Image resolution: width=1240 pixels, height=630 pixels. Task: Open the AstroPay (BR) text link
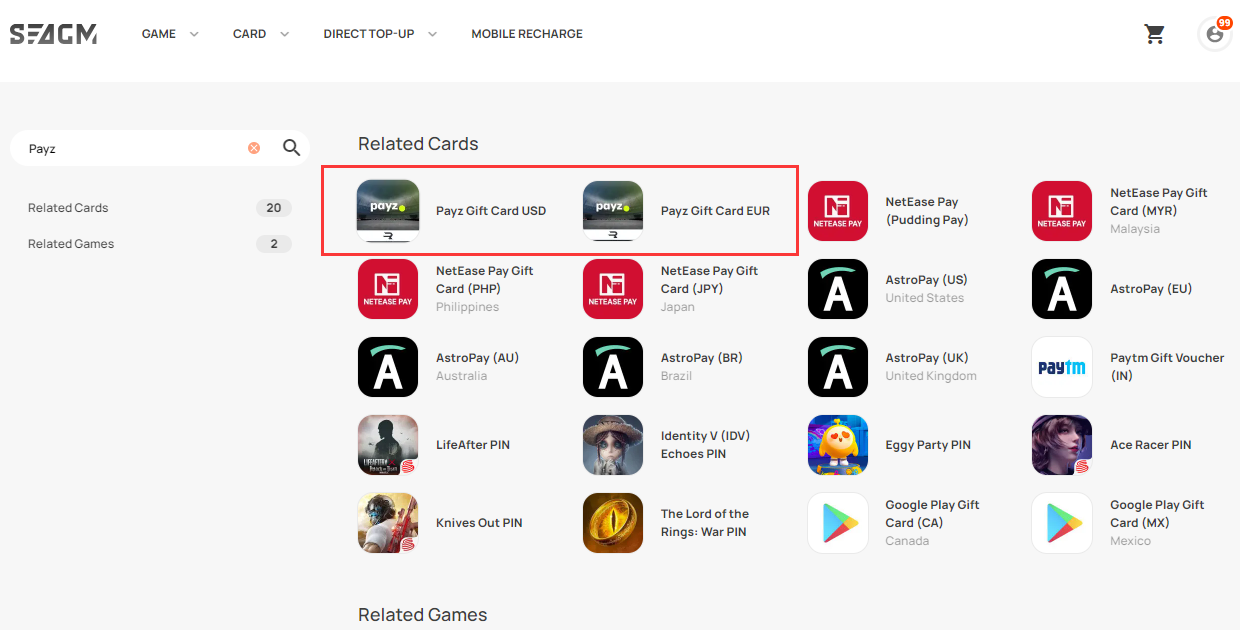pos(702,358)
